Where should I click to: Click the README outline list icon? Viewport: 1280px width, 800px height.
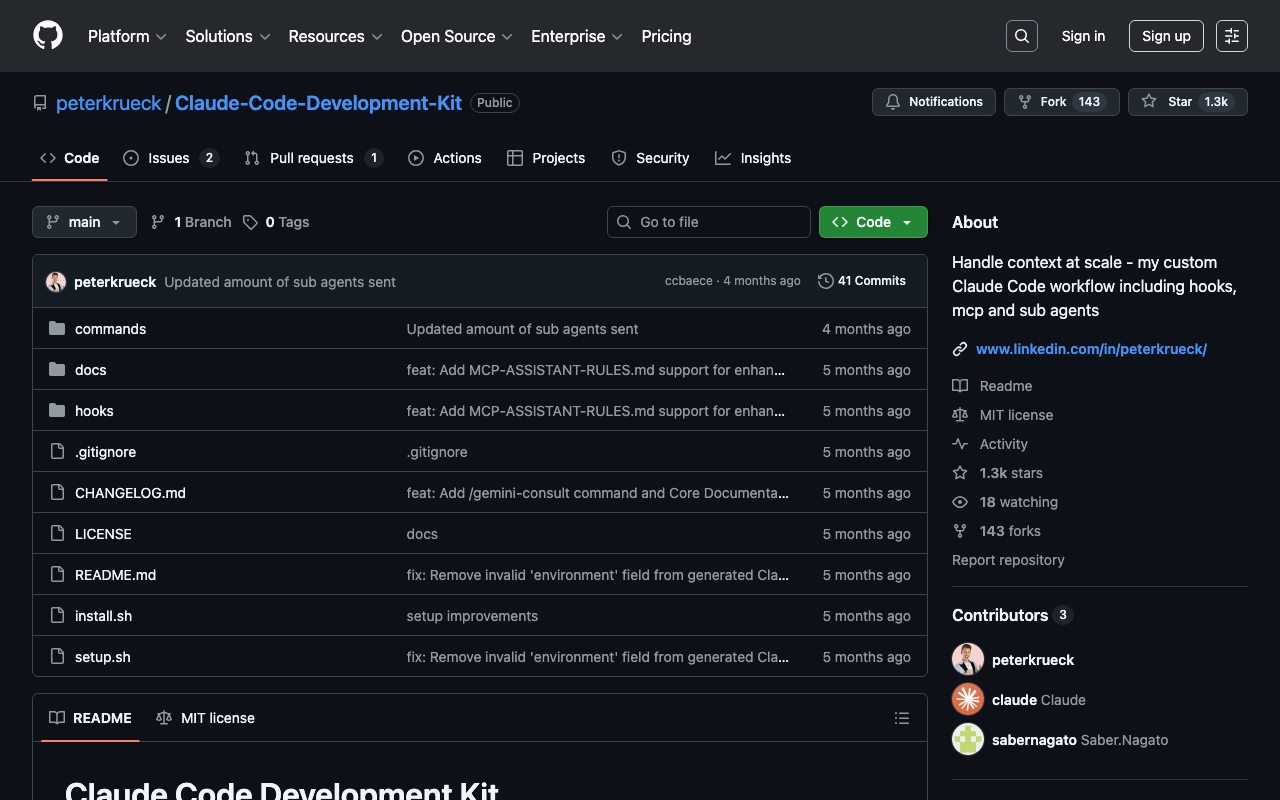(901, 718)
